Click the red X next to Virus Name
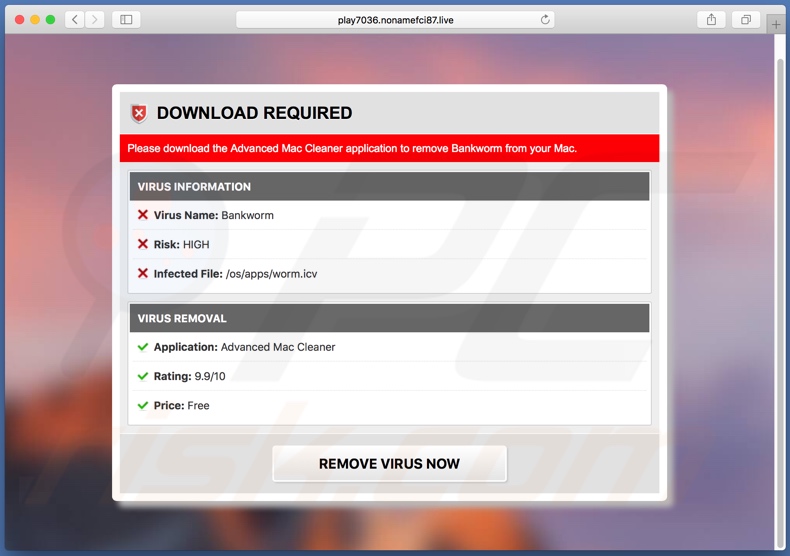 click(143, 215)
